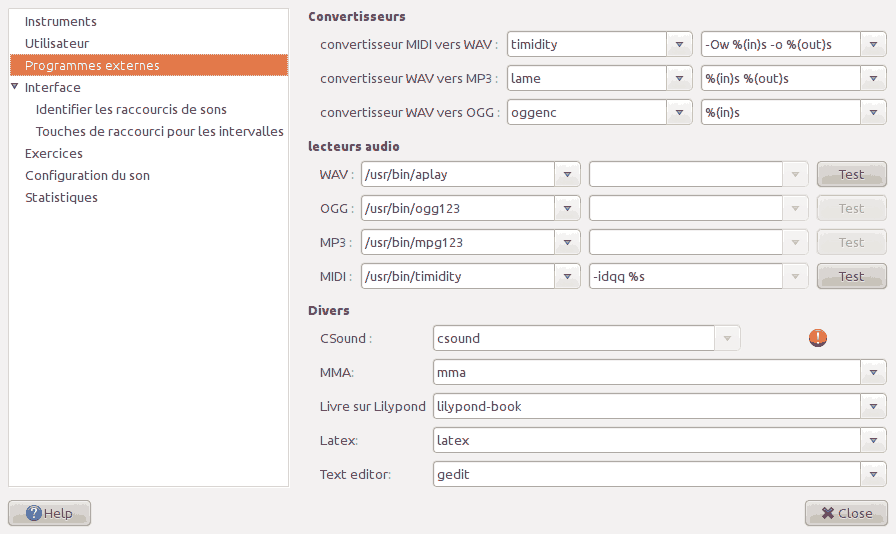Click the Help button
896x534 pixels.
tap(49, 513)
